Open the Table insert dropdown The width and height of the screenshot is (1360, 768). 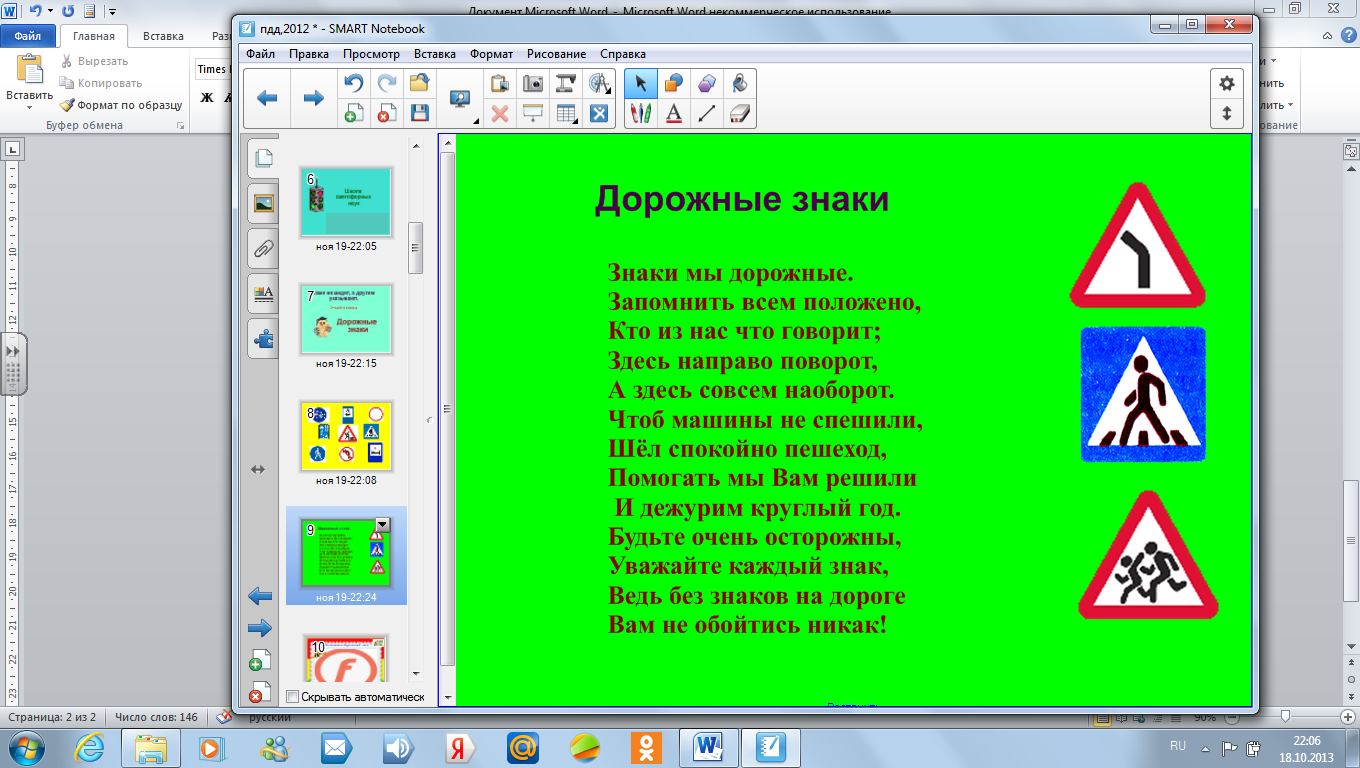(566, 113)
